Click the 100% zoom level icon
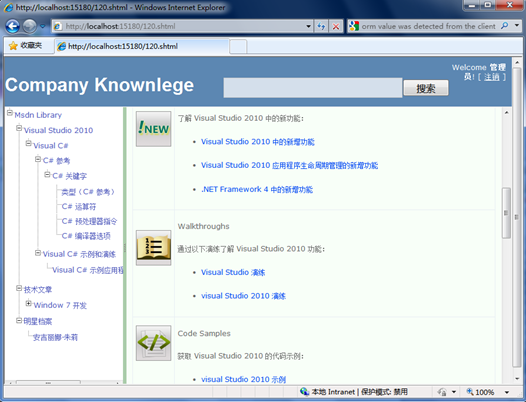The width and height of the screenshot is (526, 402). click(470, 392)
